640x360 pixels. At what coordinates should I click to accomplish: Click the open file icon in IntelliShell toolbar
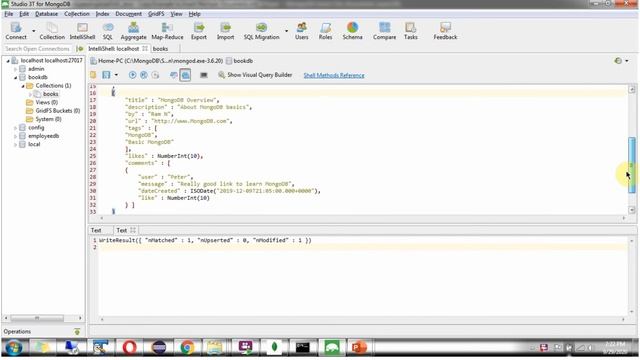pos(93,75)
